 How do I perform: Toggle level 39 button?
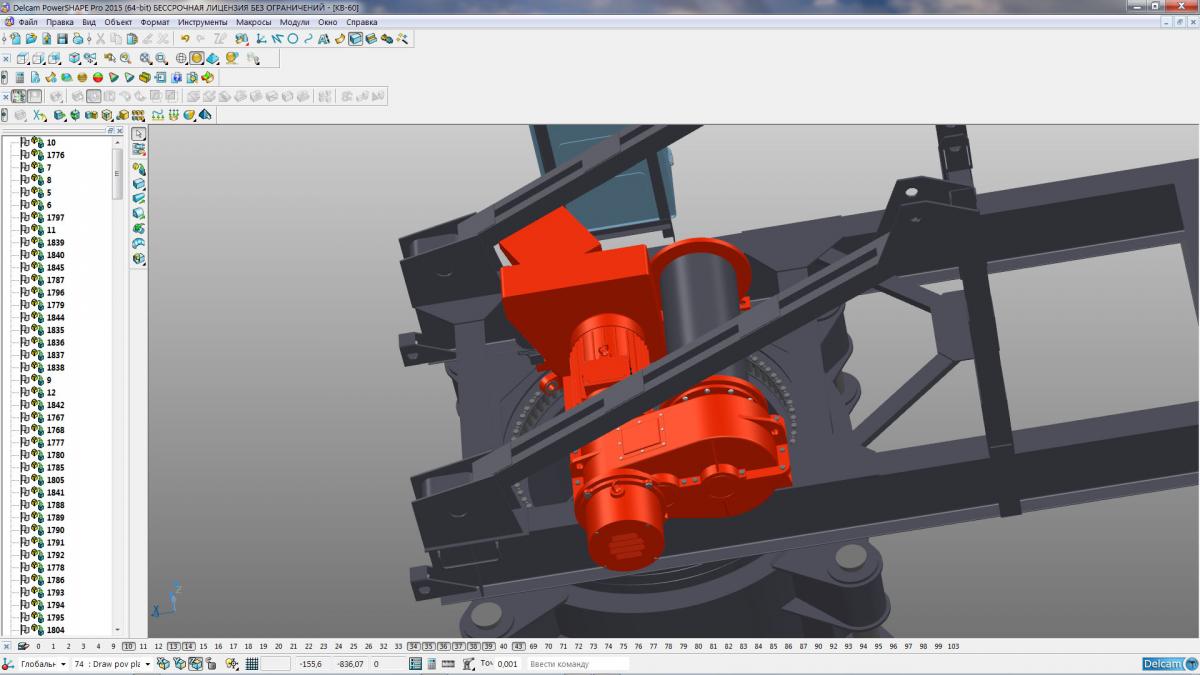[488, 646]
